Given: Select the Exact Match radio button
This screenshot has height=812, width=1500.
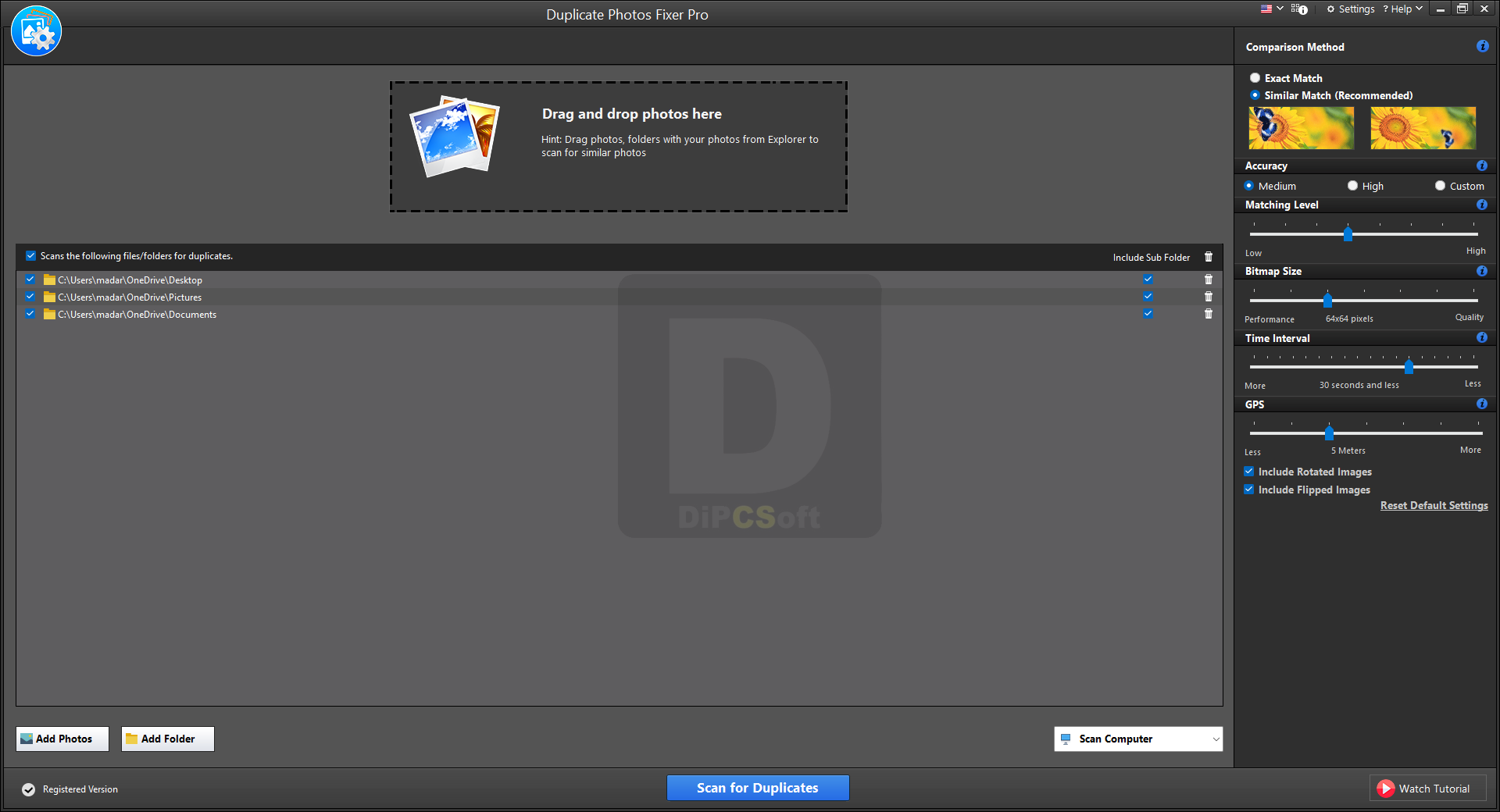Looking at the screenshot, I should 1255,78.
